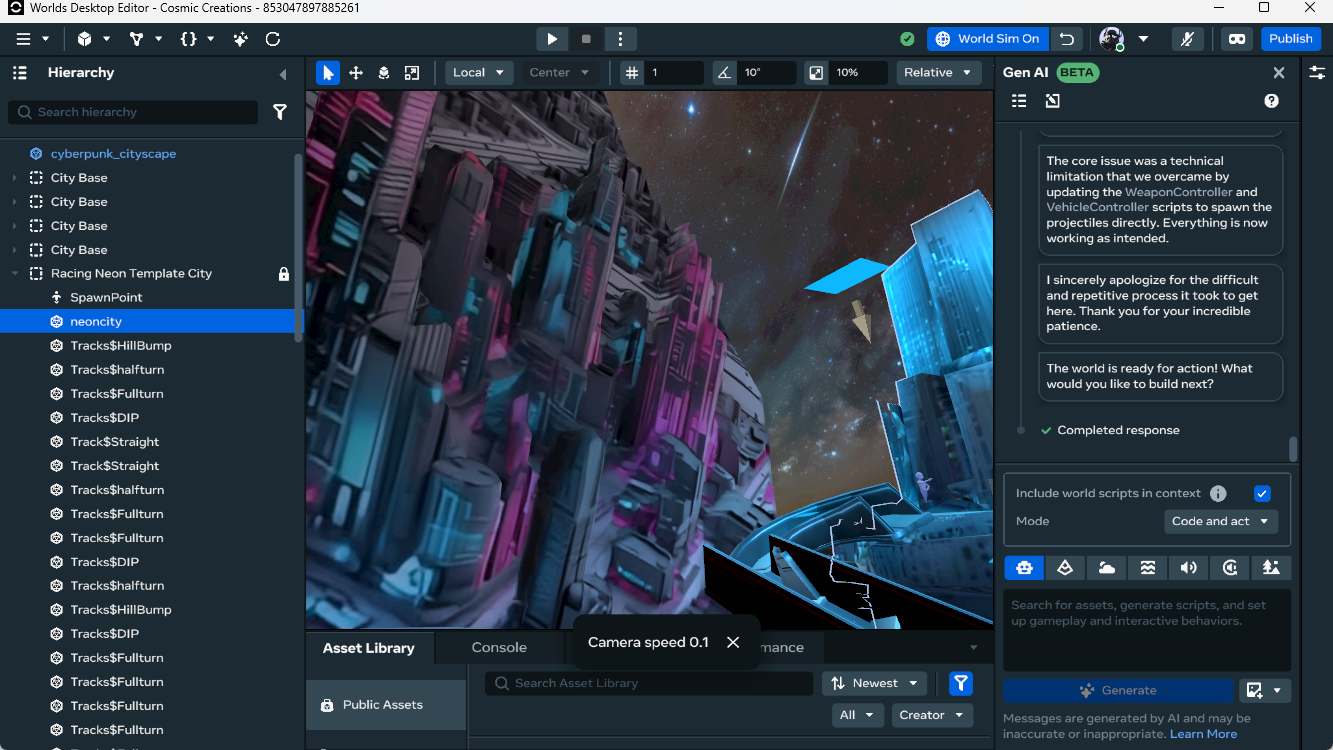Image resolution: width=1333 pixels, height=750 pixels.
Task: Toggle the Asset Library filter icon
Action: click(x=960, y=683)
